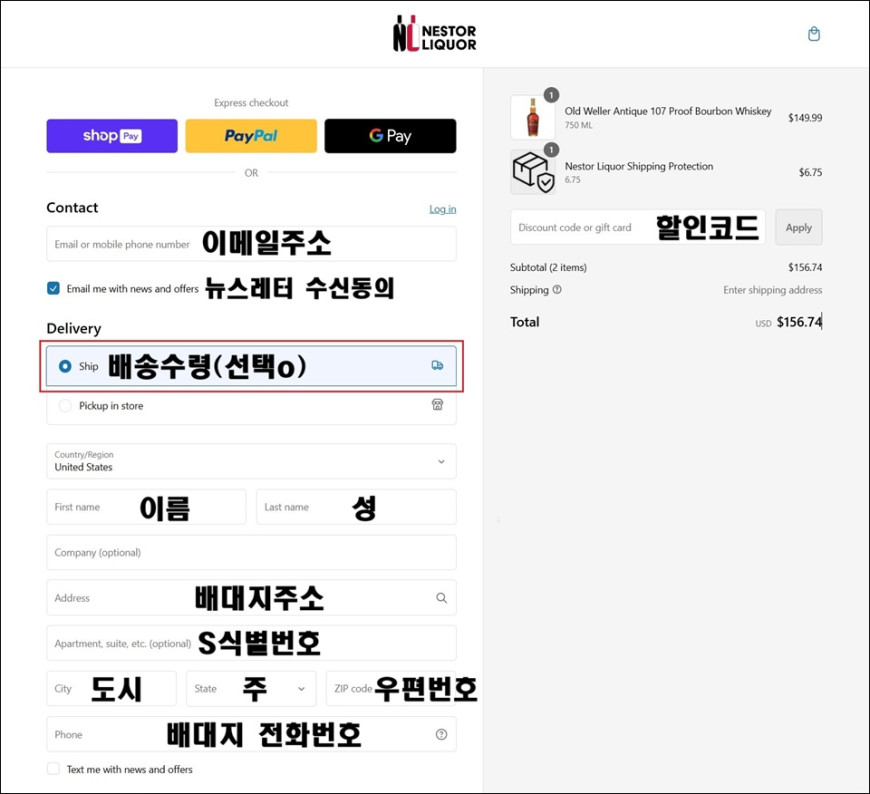The image size is (870, 794).
Task: Click the $149.99 item price
Action: pyautogui.click(x=805, y=118)
